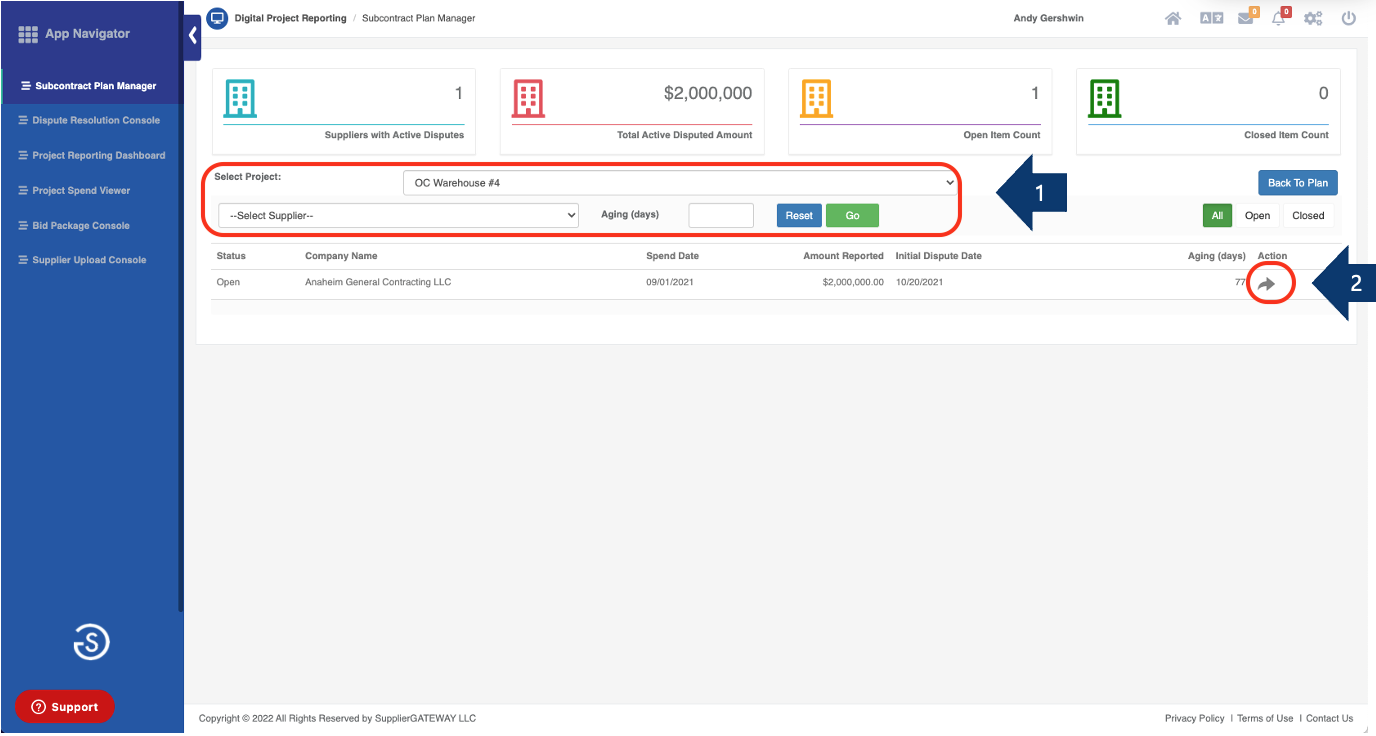Click the Back To Plan button
The height and width of the screenshot is (736, 1376).
(x=1298, y=183)
